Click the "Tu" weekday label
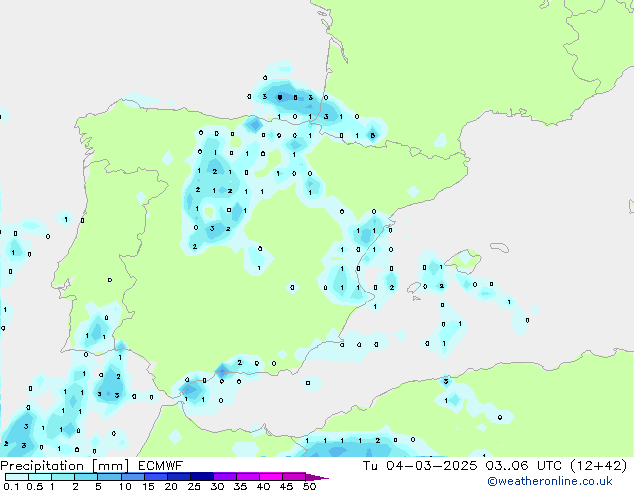This screenshot has height=490, width=634. [x=370, y=466]
